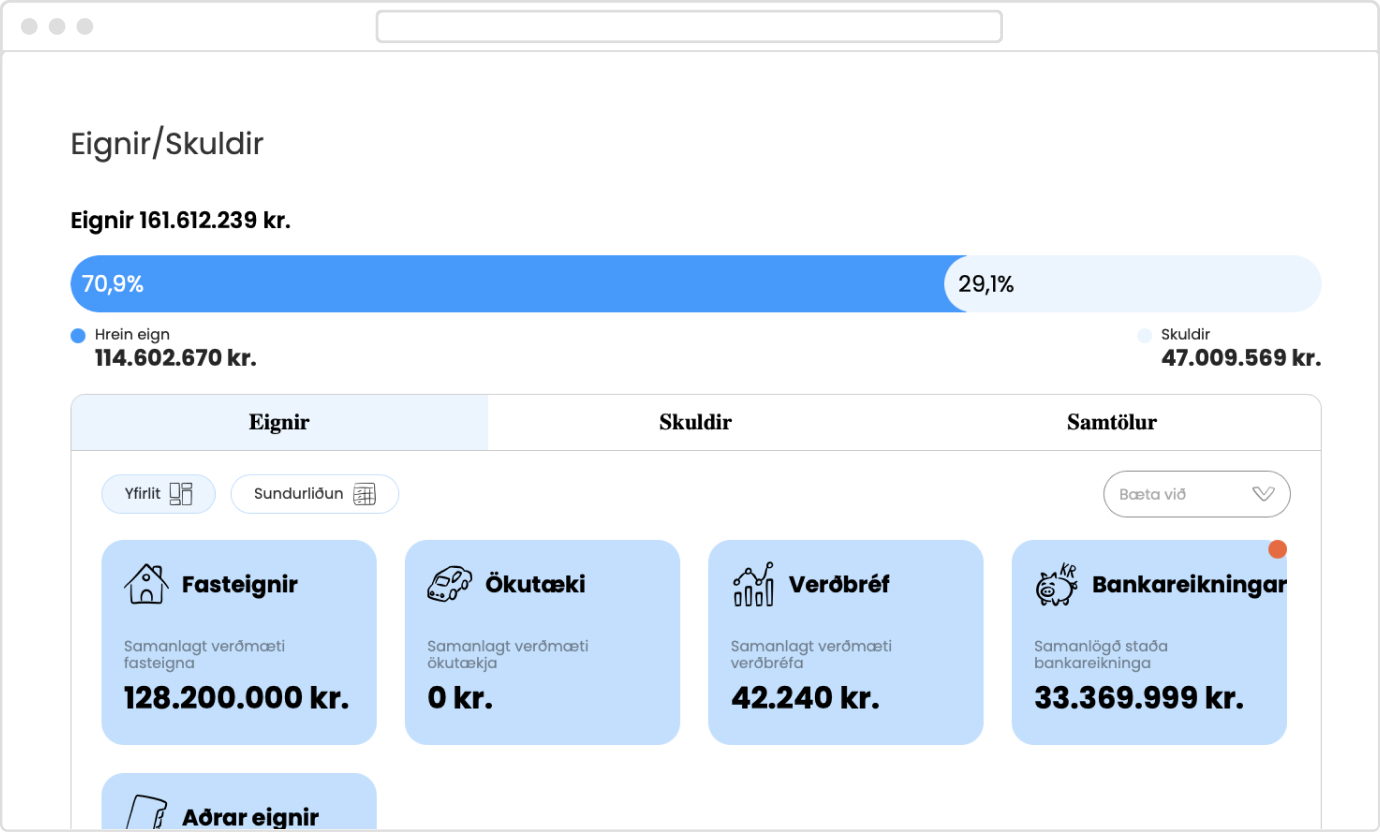Click the layout icon in Yfirlit button
The height and width of the screenshot is (832, 1380).
point(180,494)
